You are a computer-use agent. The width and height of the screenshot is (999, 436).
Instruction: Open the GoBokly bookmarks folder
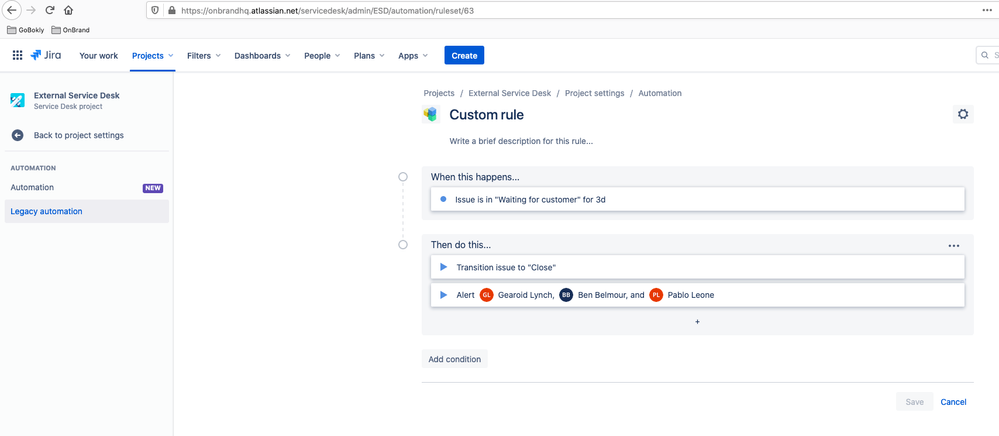coord(25,29)
